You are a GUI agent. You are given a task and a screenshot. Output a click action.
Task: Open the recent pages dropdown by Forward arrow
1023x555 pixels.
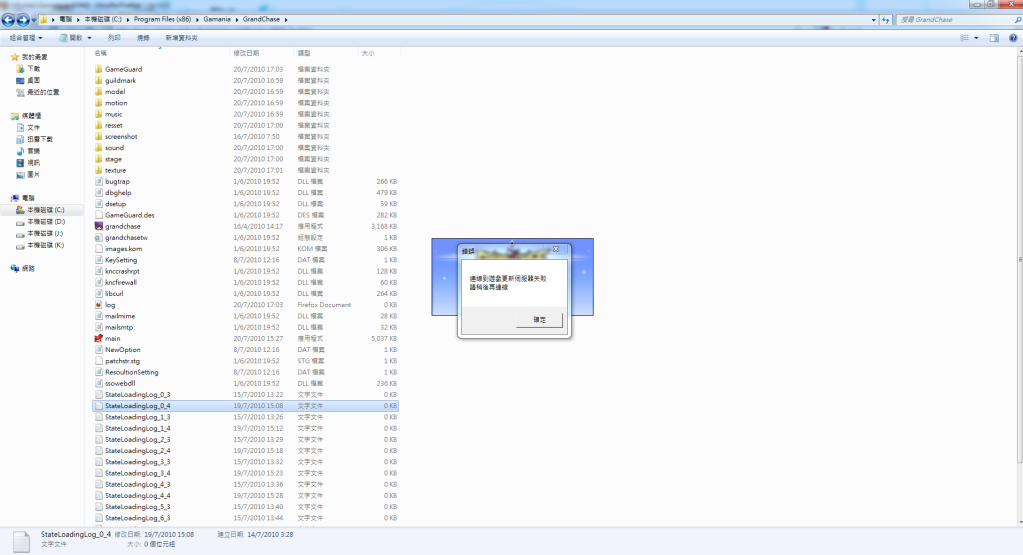[34, 20]
